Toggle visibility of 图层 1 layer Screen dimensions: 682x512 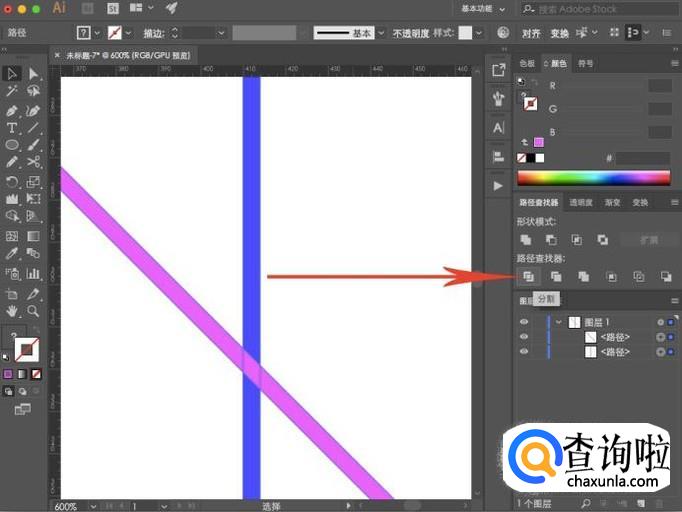(524, 322)
